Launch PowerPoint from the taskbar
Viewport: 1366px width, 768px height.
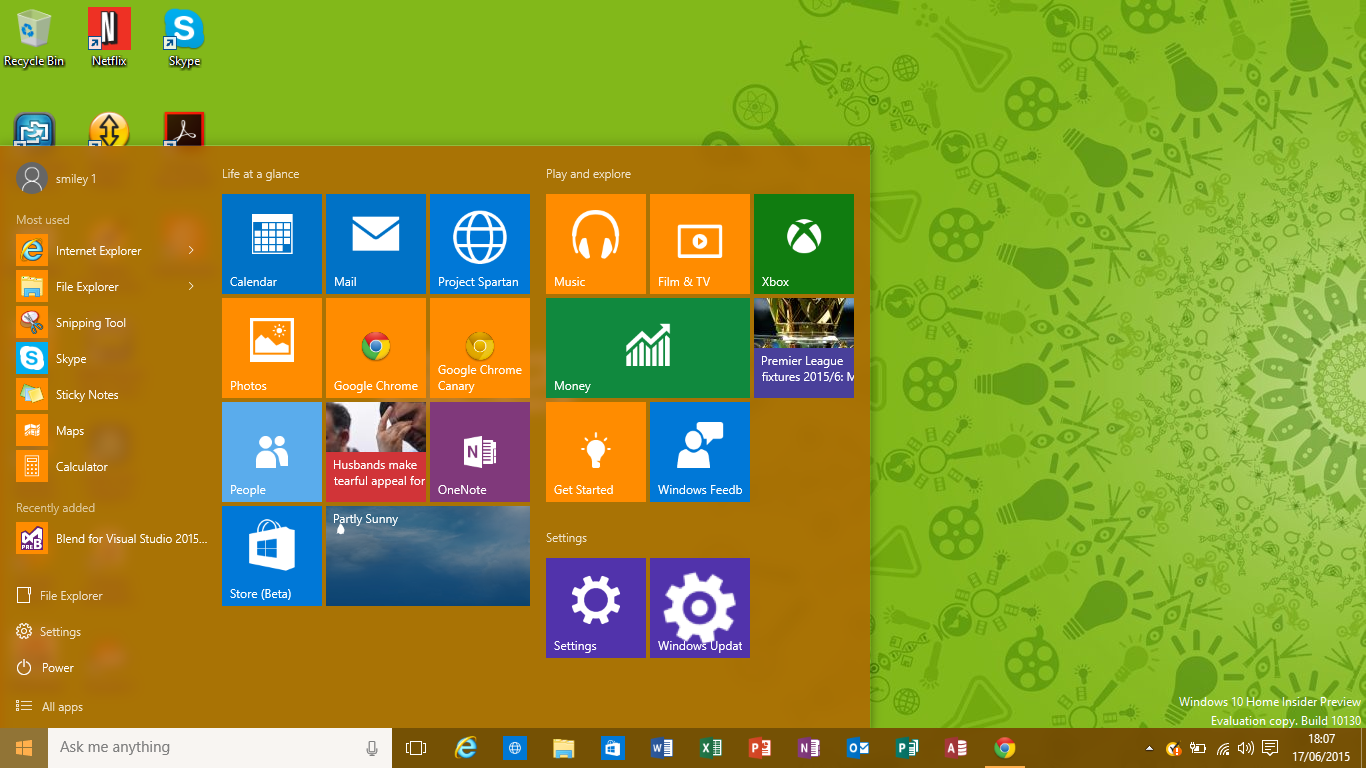(x=760, y=748)
